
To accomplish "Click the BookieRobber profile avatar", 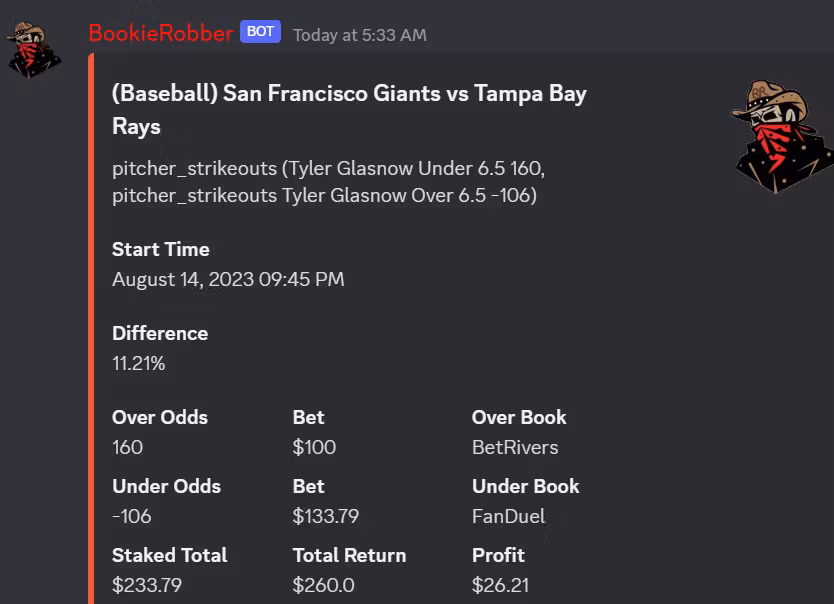I will pyautogui.click(x=34, y=48).
